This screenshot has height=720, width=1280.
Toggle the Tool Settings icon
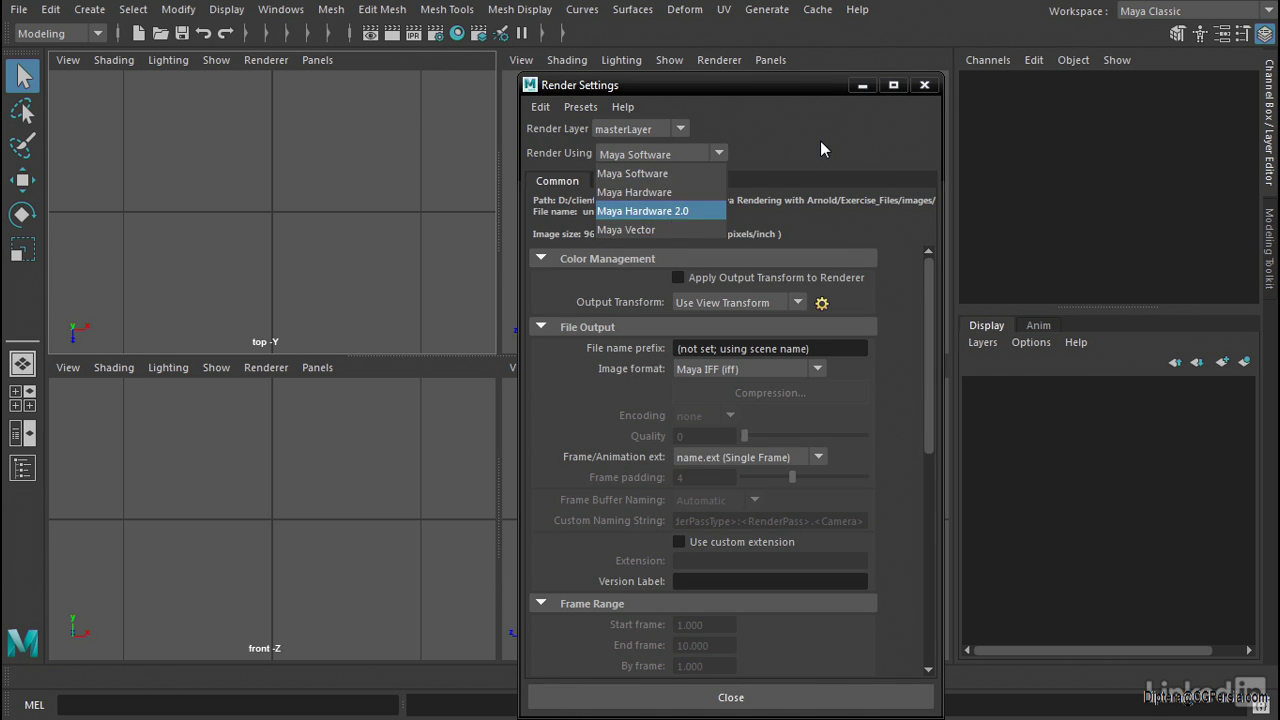(x=1244, y=33)
